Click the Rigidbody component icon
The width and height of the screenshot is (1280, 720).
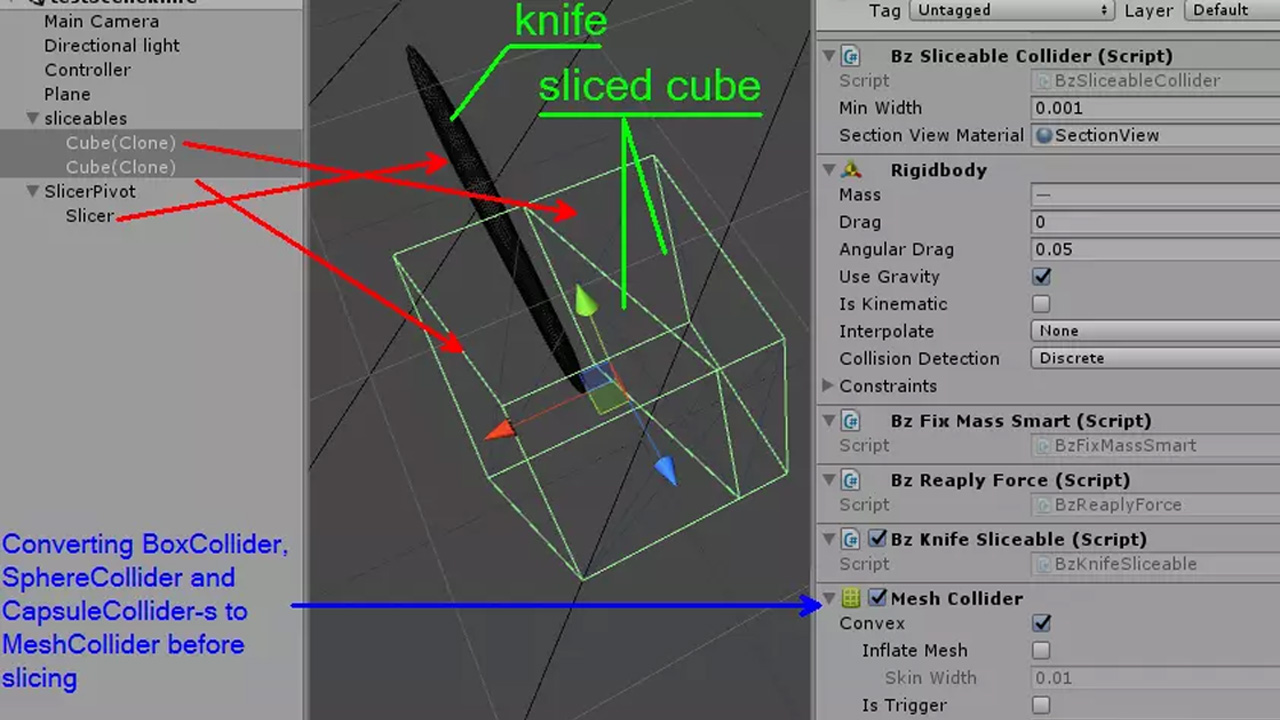851,170
